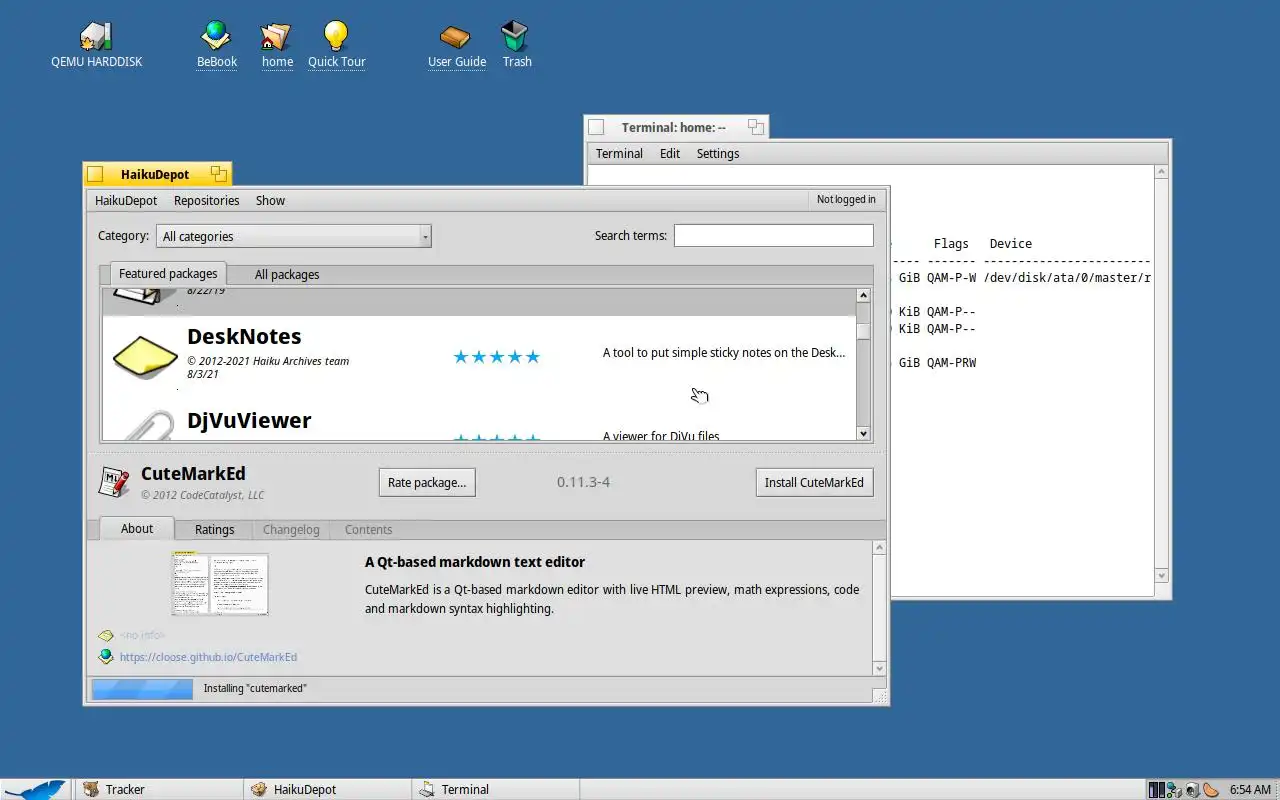Click the DjVuViewer paperclip package icon
Image resolution: width=1280 pixels, height=800 pixels.
(148, 426)
